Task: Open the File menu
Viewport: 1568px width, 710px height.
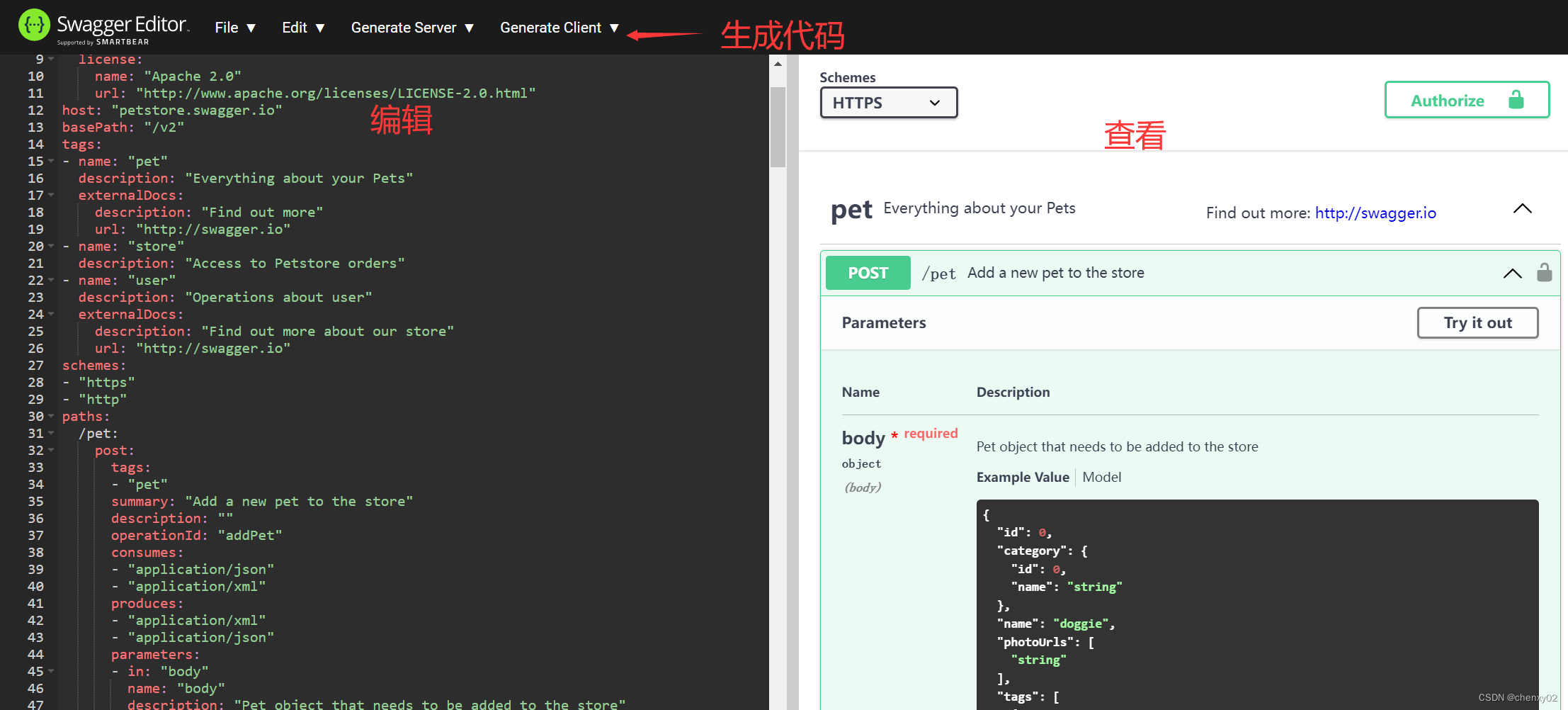Action: pyautogui.click(x=234, y=27)
